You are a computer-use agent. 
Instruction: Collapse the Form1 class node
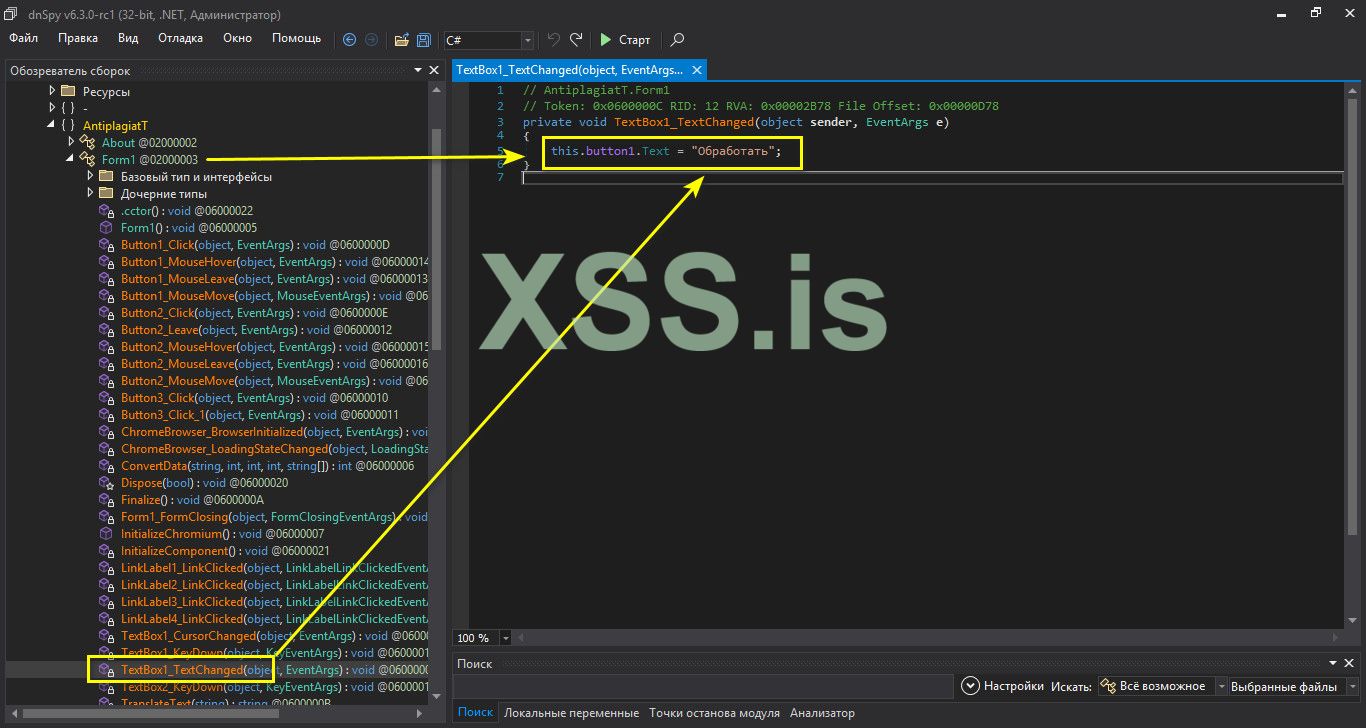(x=70, y=159)
